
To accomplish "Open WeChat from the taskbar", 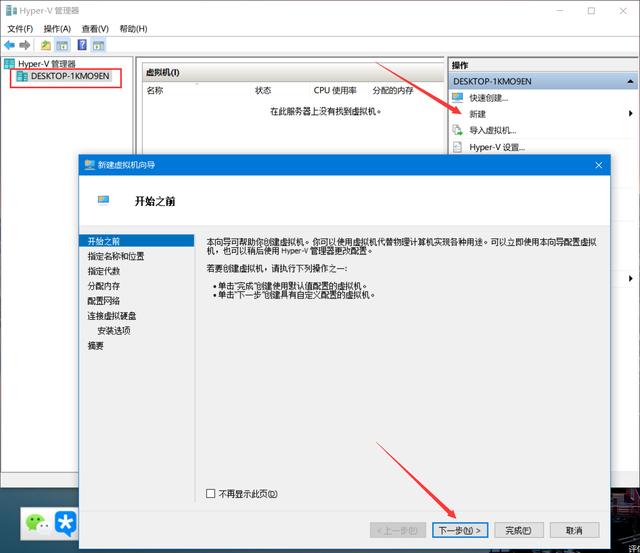I will (x=37, y=522).
